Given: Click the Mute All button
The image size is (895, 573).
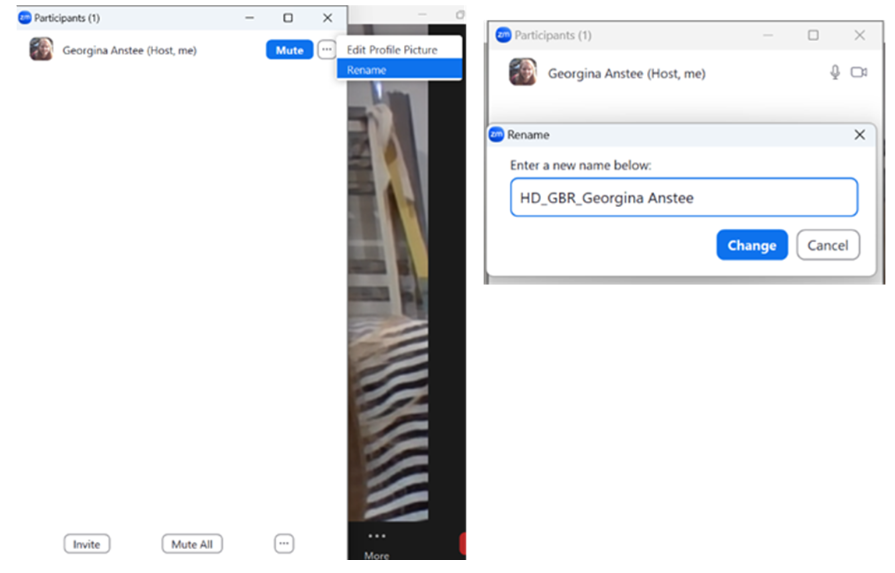Looking at the screenshot, I should pyautogui.click(x=192, y=544).
